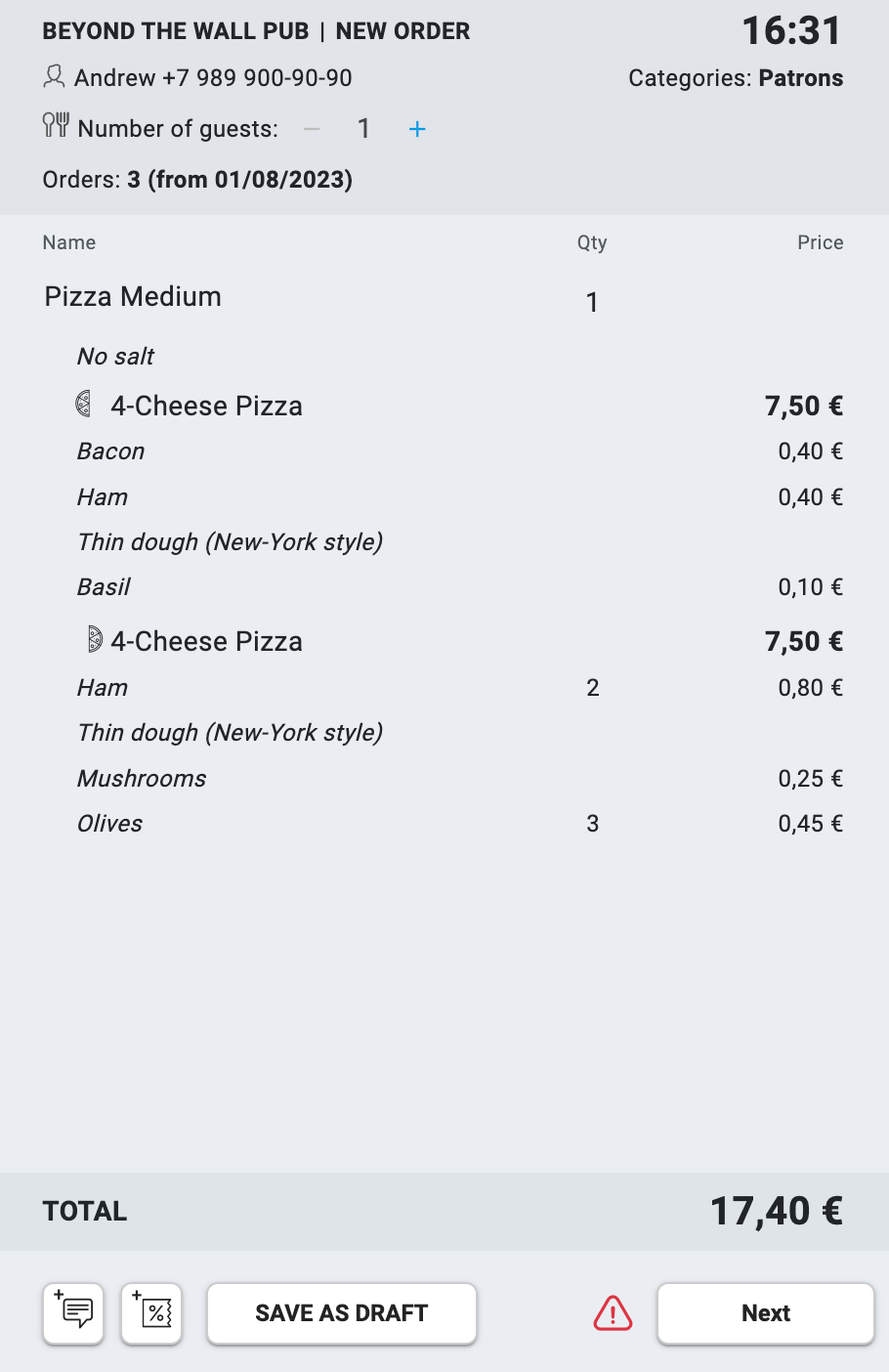Open the customer's orders history text
Image resolution: width=889 pixels, height=1372 pixels.
click(x=197, y=180)
